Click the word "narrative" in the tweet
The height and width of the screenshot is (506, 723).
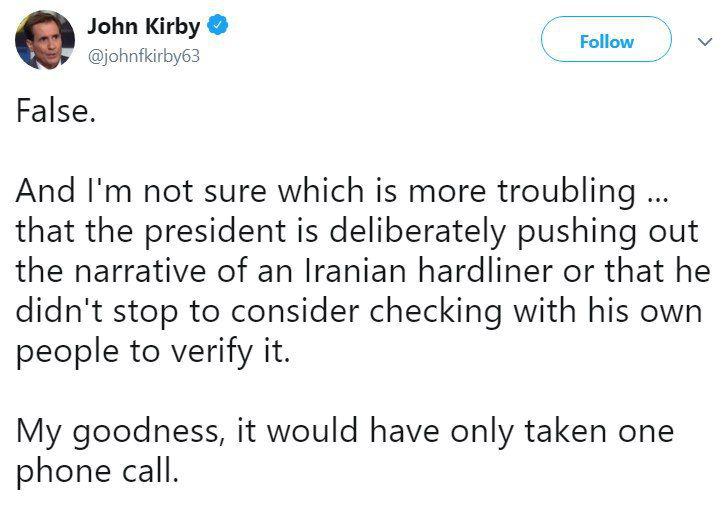click(140, 271)
